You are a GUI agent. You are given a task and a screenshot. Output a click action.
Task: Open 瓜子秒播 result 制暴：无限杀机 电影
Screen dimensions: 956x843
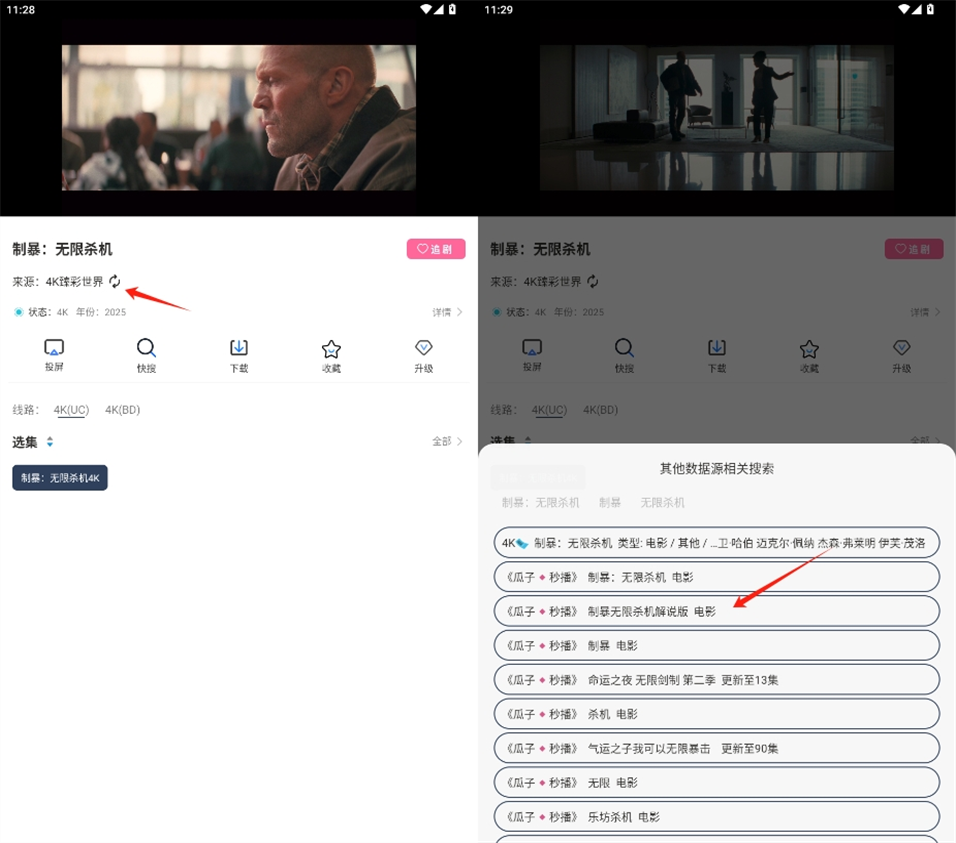716,577
